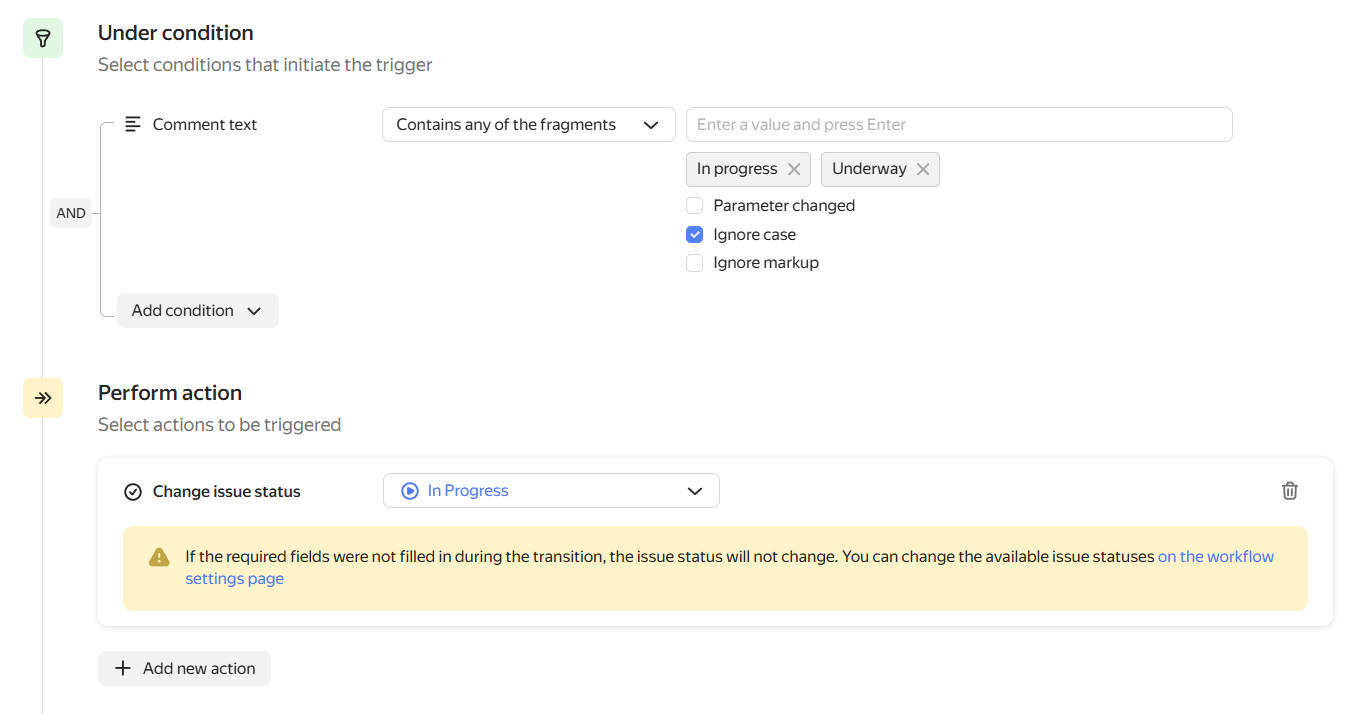This screenshot has height=714, width=1357.
Task: Click the warning triangle icon in notice
Action: [x=159, y=557]
